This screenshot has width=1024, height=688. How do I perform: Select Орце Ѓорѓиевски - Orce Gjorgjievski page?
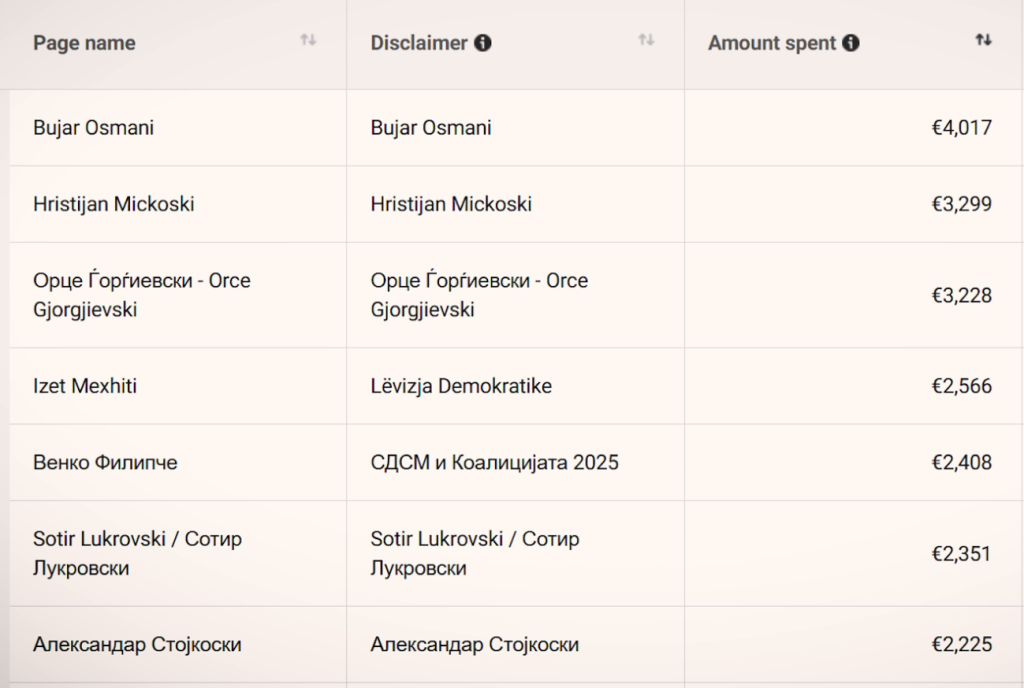(x=141, y=295)
